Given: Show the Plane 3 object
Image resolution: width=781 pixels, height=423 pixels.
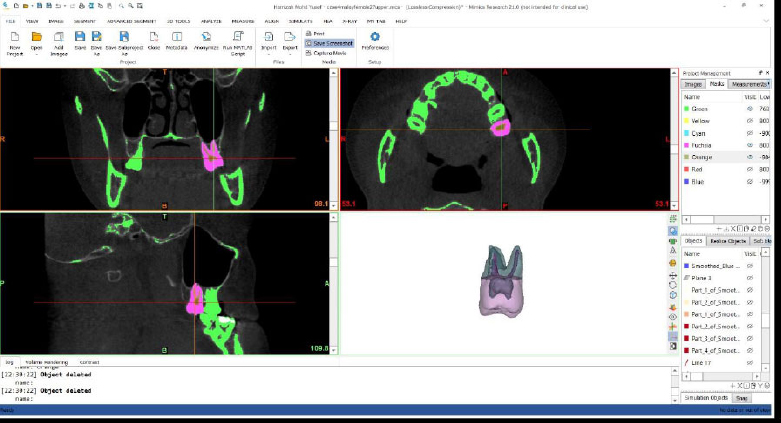Looking at the screenshot, I should click(x=750, y=278).
